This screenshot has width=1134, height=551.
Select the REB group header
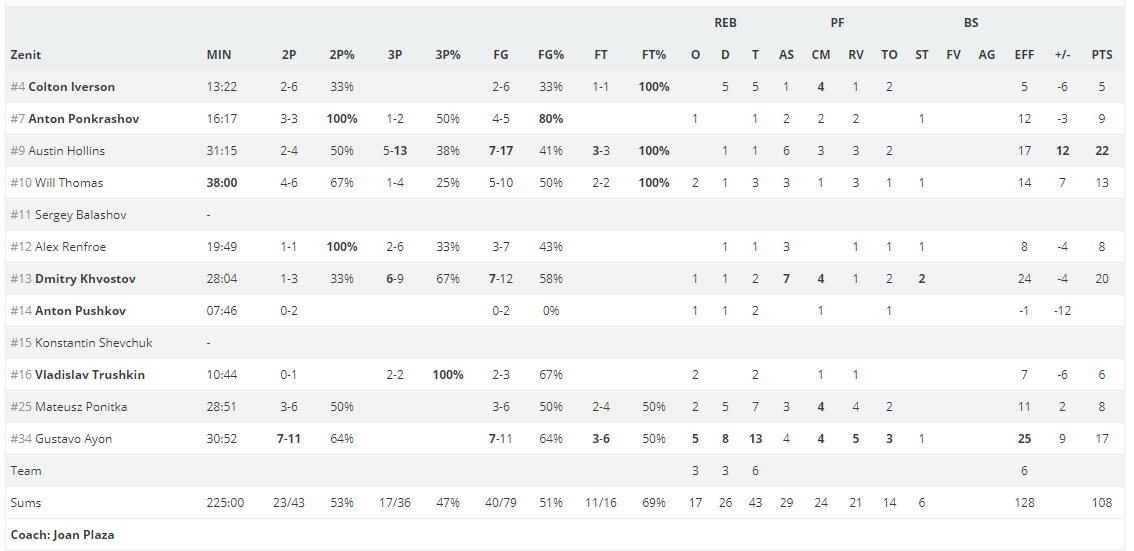725,23
